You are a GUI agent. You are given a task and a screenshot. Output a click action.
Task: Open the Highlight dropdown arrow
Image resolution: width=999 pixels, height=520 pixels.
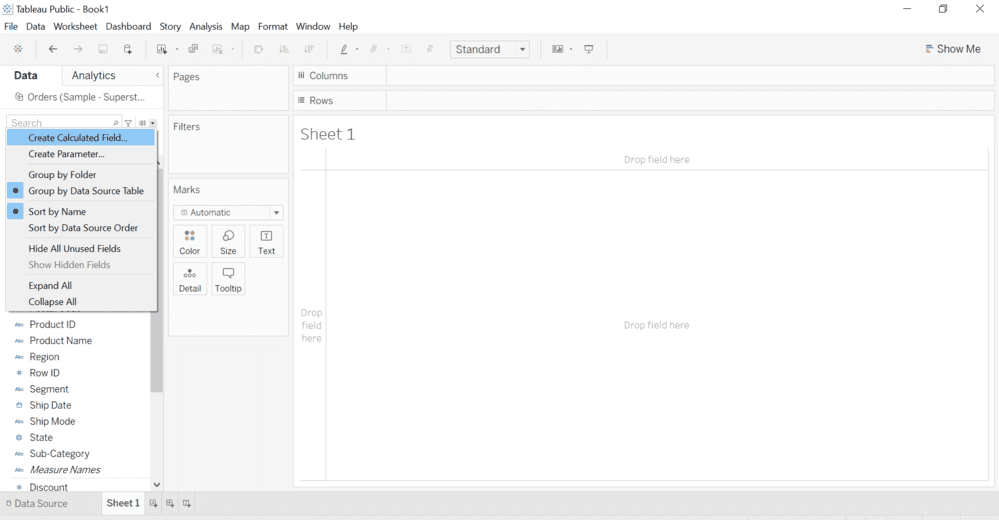coord(357,49)
